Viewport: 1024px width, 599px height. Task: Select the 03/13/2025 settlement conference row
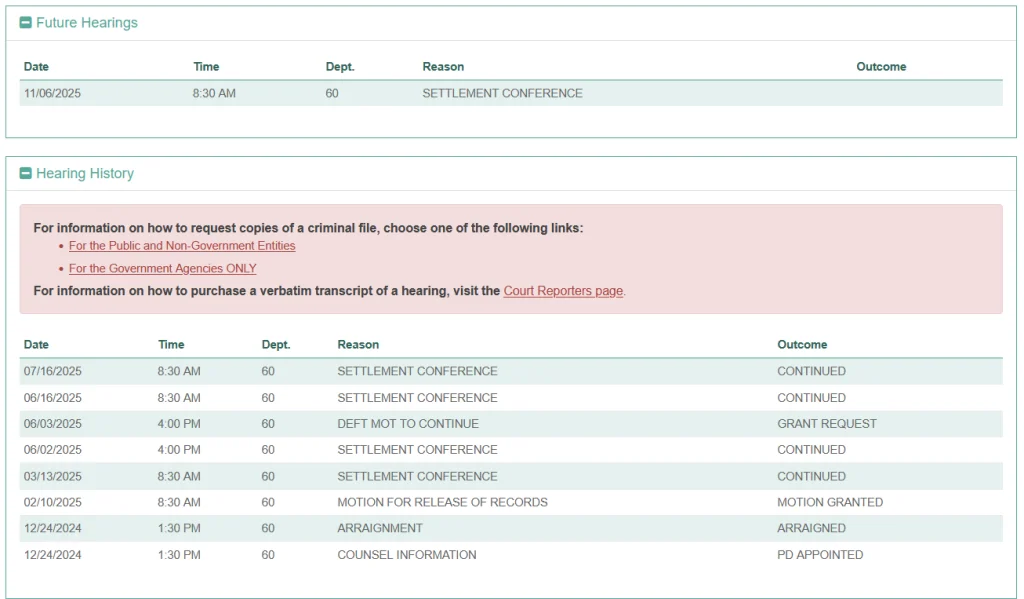(x=417, y=477)
